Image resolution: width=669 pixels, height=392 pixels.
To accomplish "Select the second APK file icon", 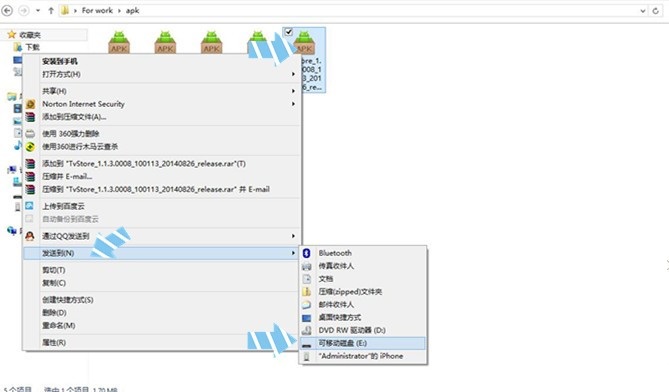I will [x=165, y=42].
